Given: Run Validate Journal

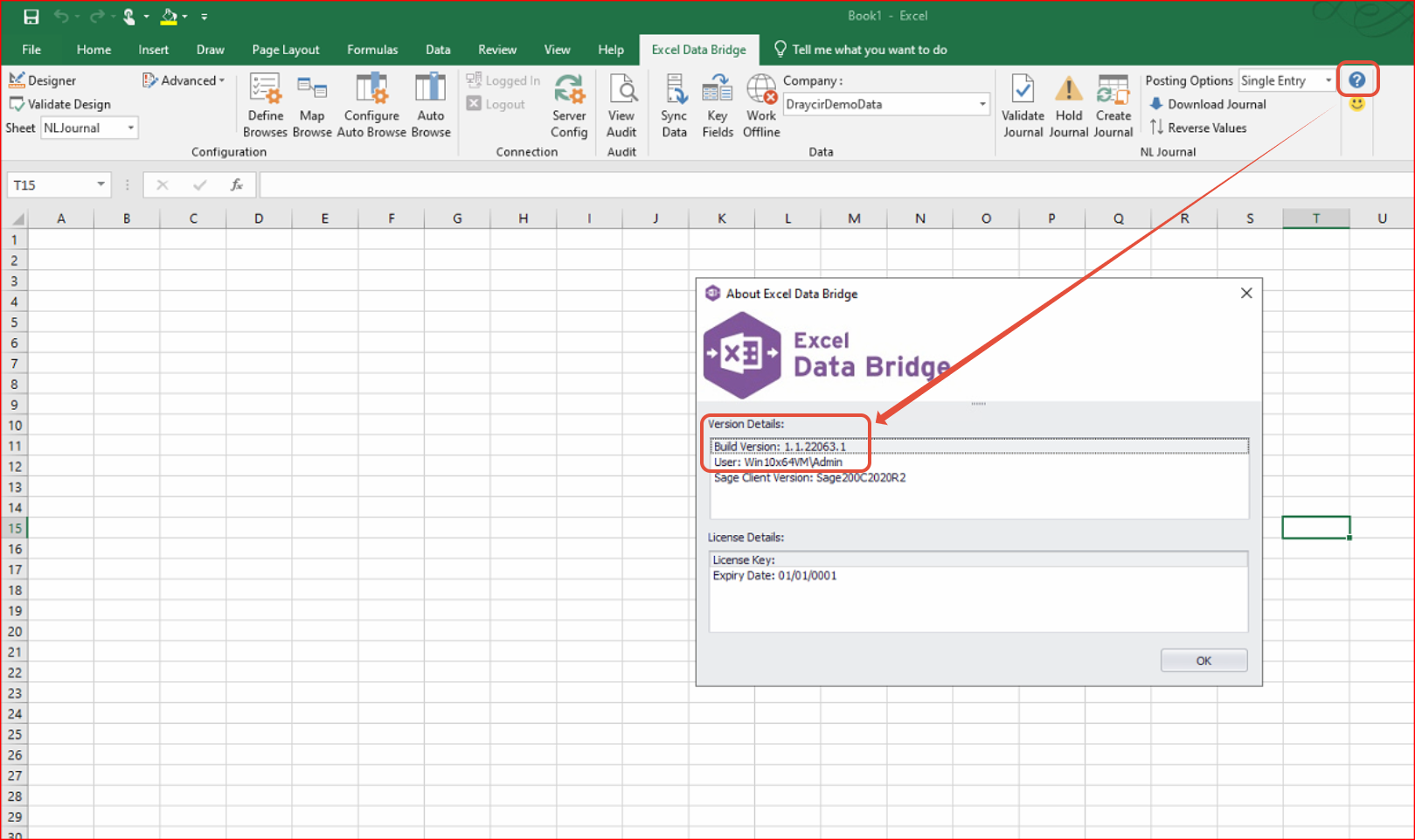Looking at the screenshot, I should pyautogui.click(x=1023, y=106).
